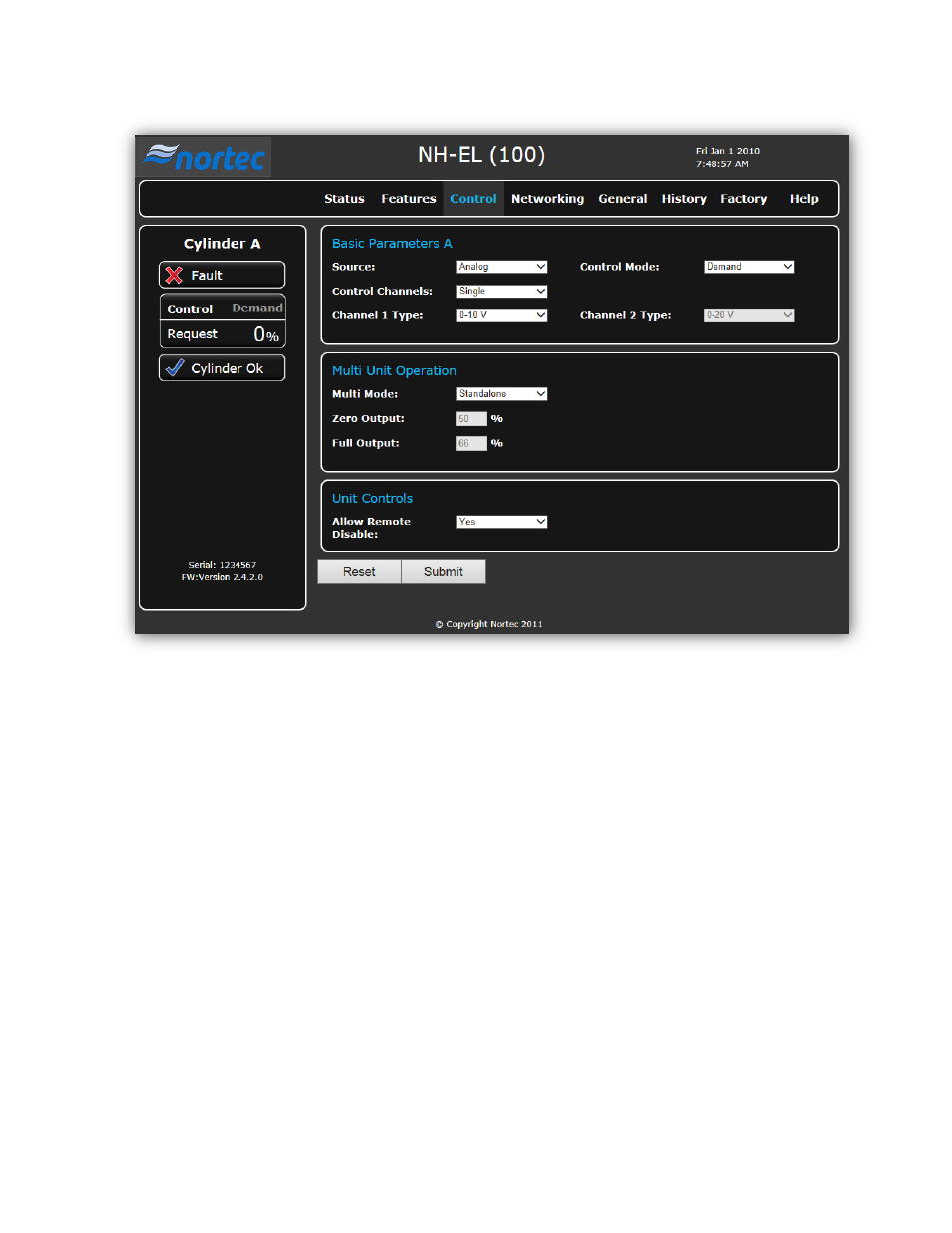The height and width of the screenshot is (1233, 952).
Task: Click the Control Channels: label
Action: pyautogui.click(x=382, y=292)
